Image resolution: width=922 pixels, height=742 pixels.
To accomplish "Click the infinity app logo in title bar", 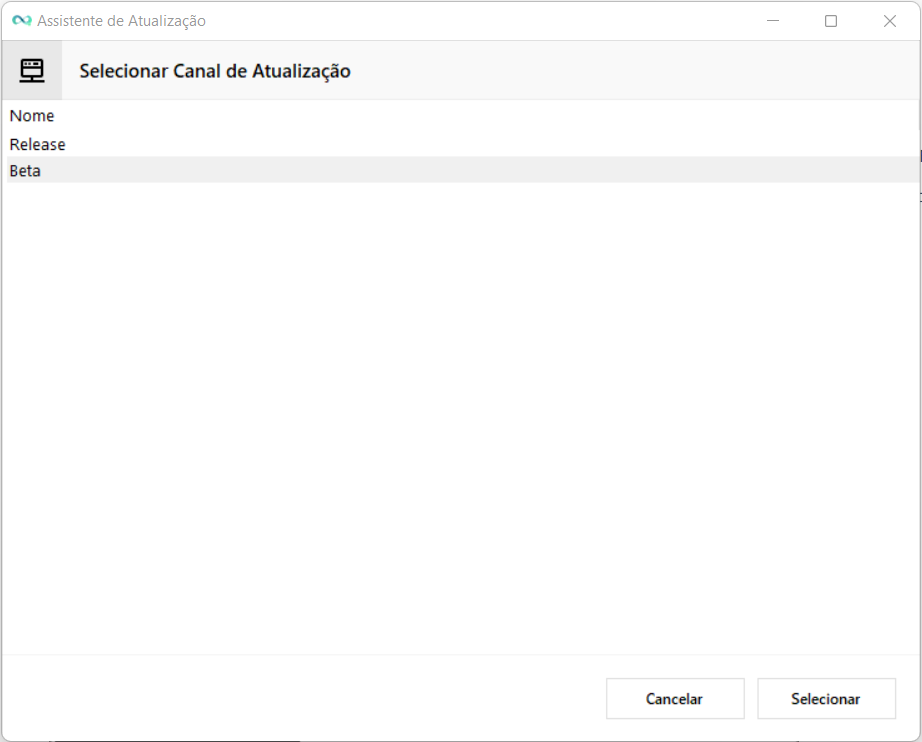I will coord(21,21).
